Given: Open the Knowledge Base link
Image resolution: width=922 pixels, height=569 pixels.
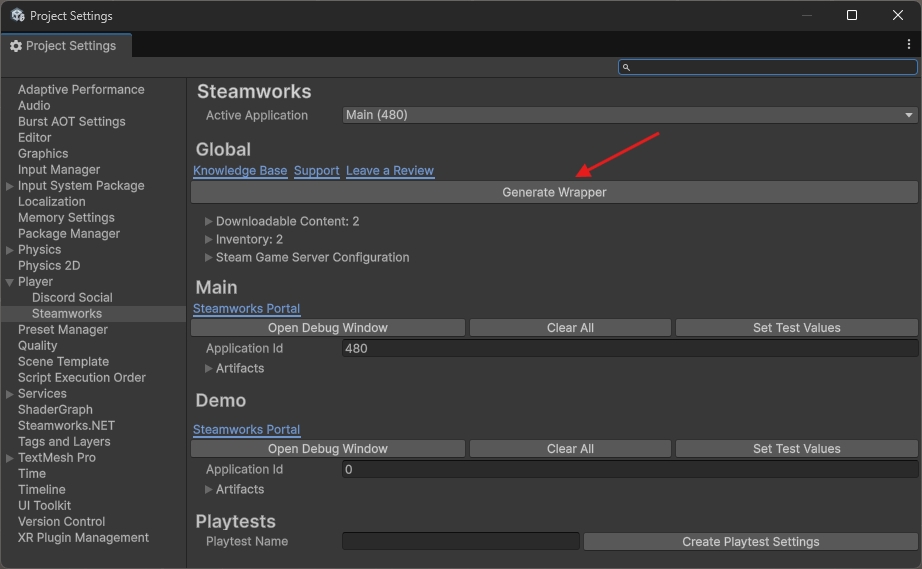Looking at the screenshot, I should [x=240, y=171].
